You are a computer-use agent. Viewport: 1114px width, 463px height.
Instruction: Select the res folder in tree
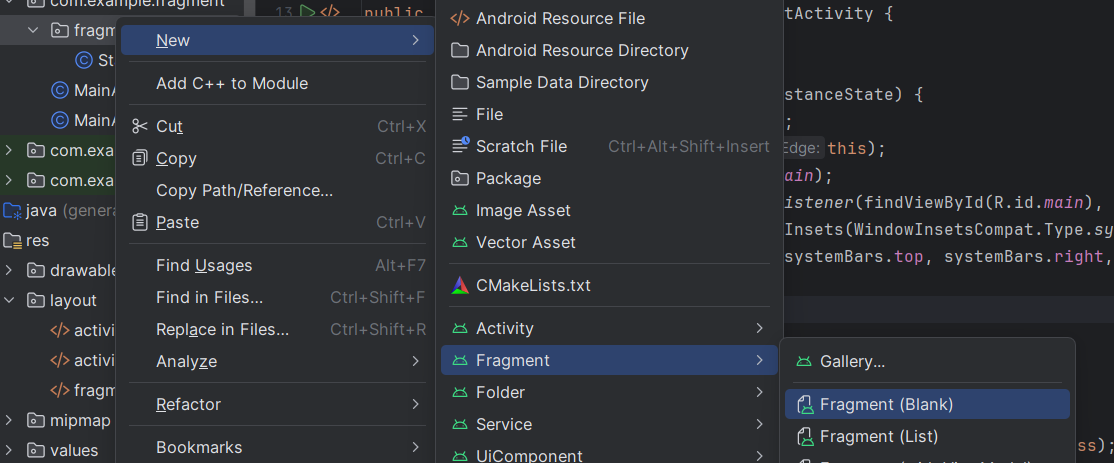pyautogui.click(x=37, y=240)
